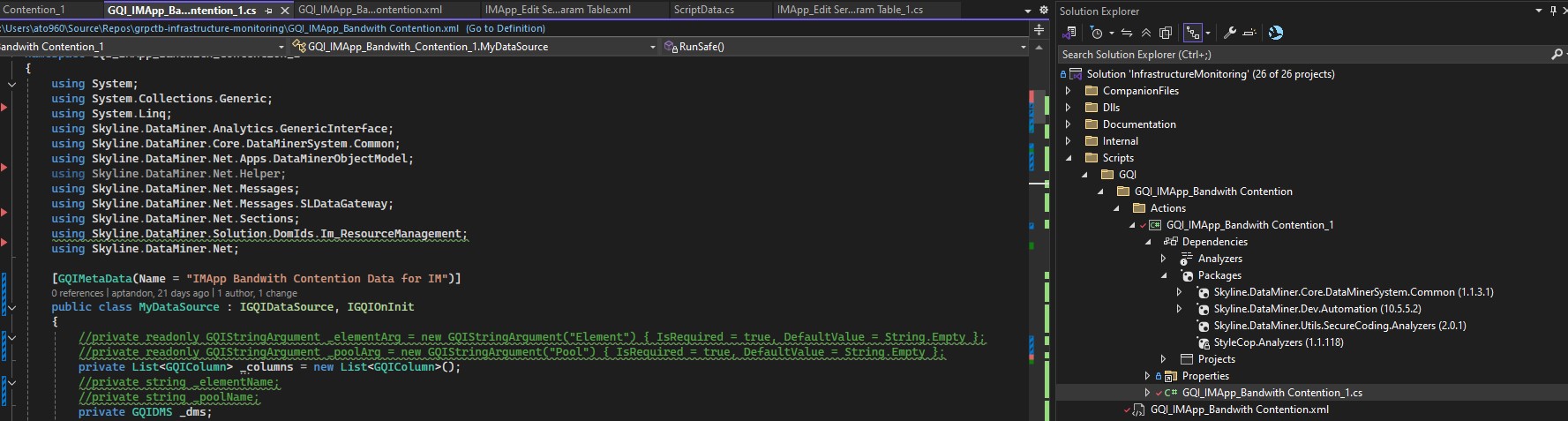Collapse the Dependencies node
The height and width of the screenshot is (421, 1568).
[x=1148, y=242]
